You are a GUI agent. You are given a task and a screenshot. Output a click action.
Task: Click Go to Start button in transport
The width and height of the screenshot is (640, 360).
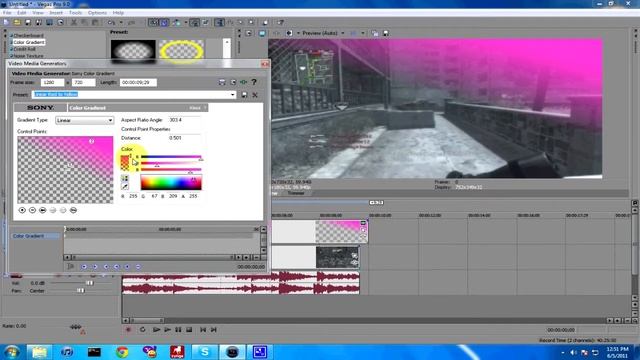point(203,329)
